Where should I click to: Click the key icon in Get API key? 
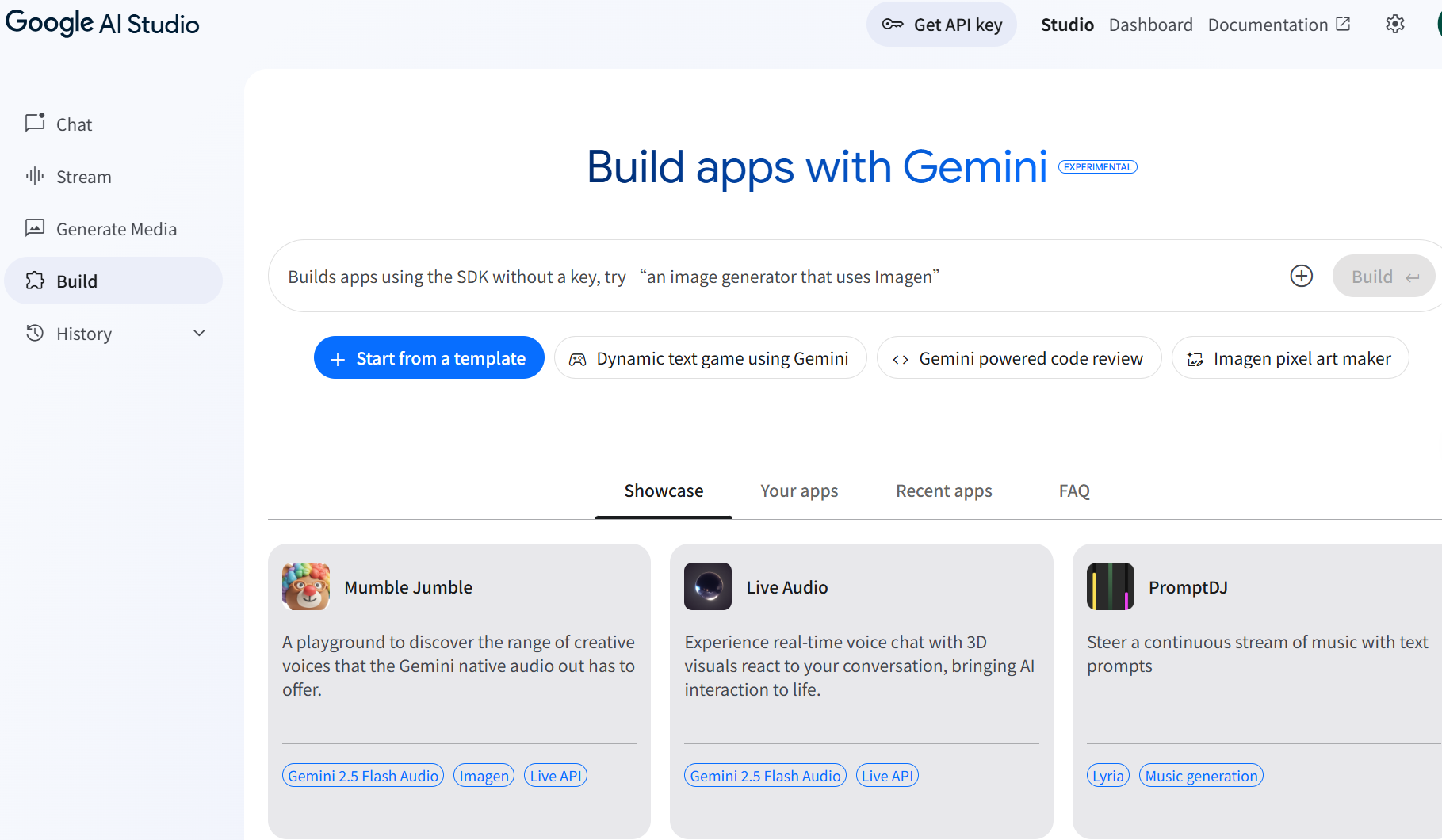[x=893, y=25]
